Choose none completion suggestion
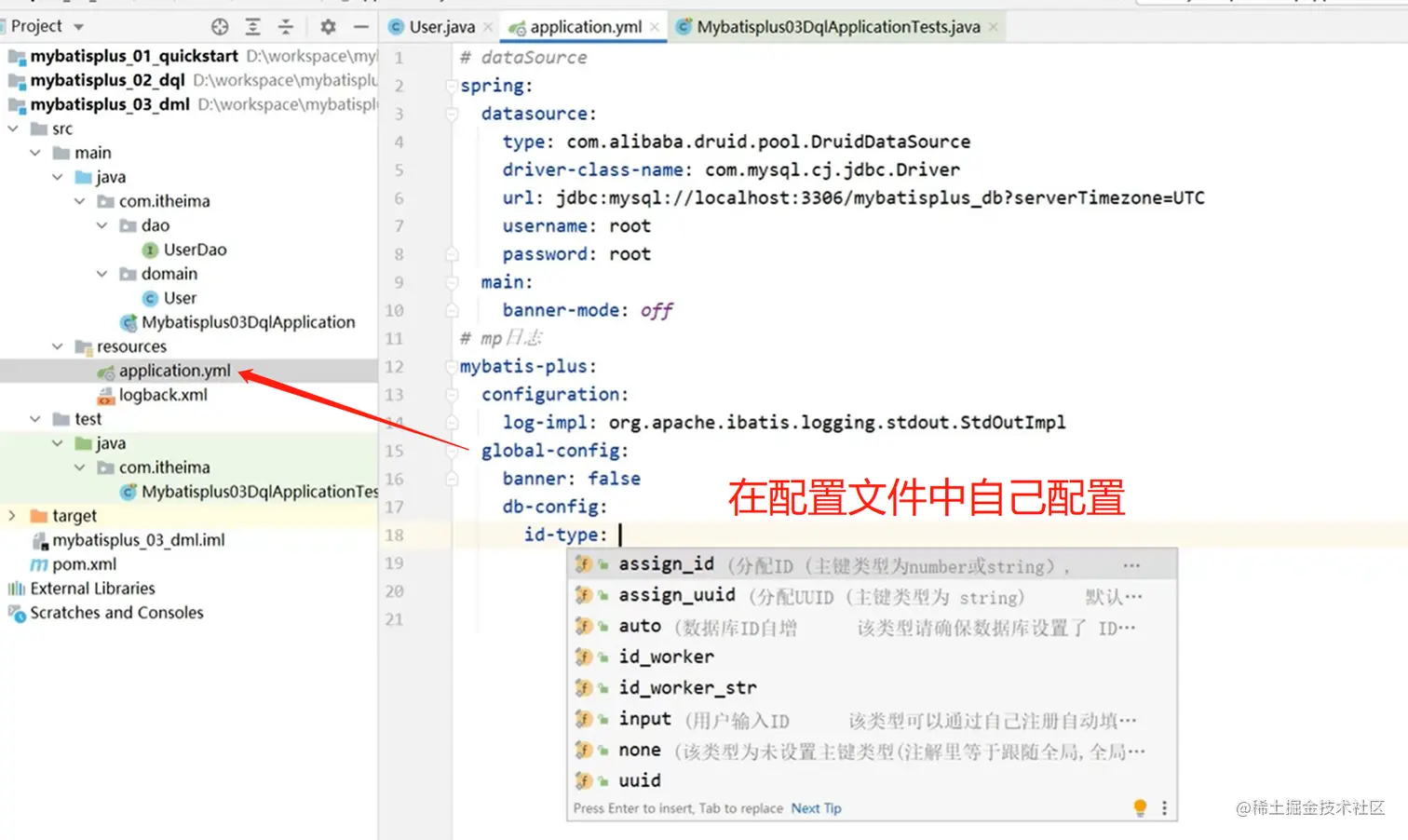Image resolution: width=1408 pixels, height=840 pixels. click(872, 750)
